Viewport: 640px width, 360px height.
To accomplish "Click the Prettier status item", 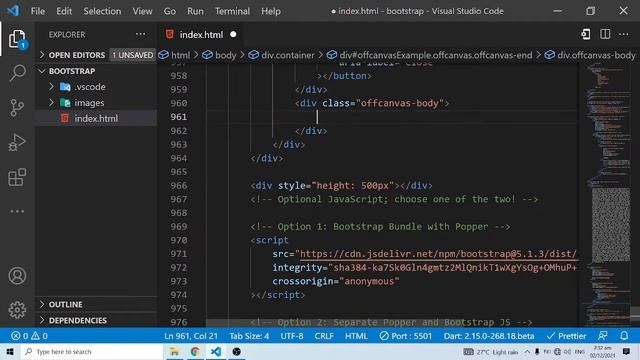I will click(x=566, y=336).
